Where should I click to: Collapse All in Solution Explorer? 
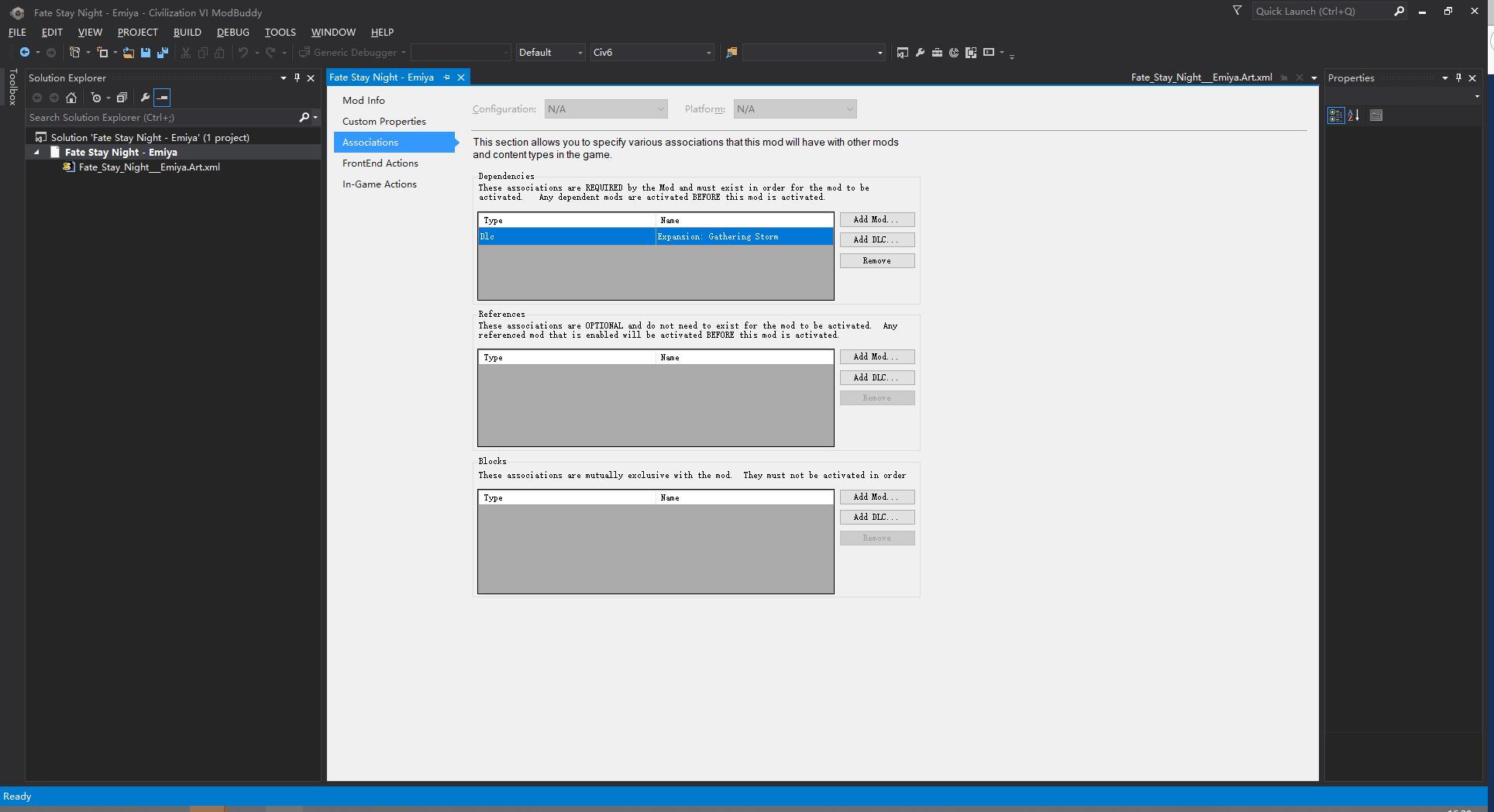pos(122,97)
